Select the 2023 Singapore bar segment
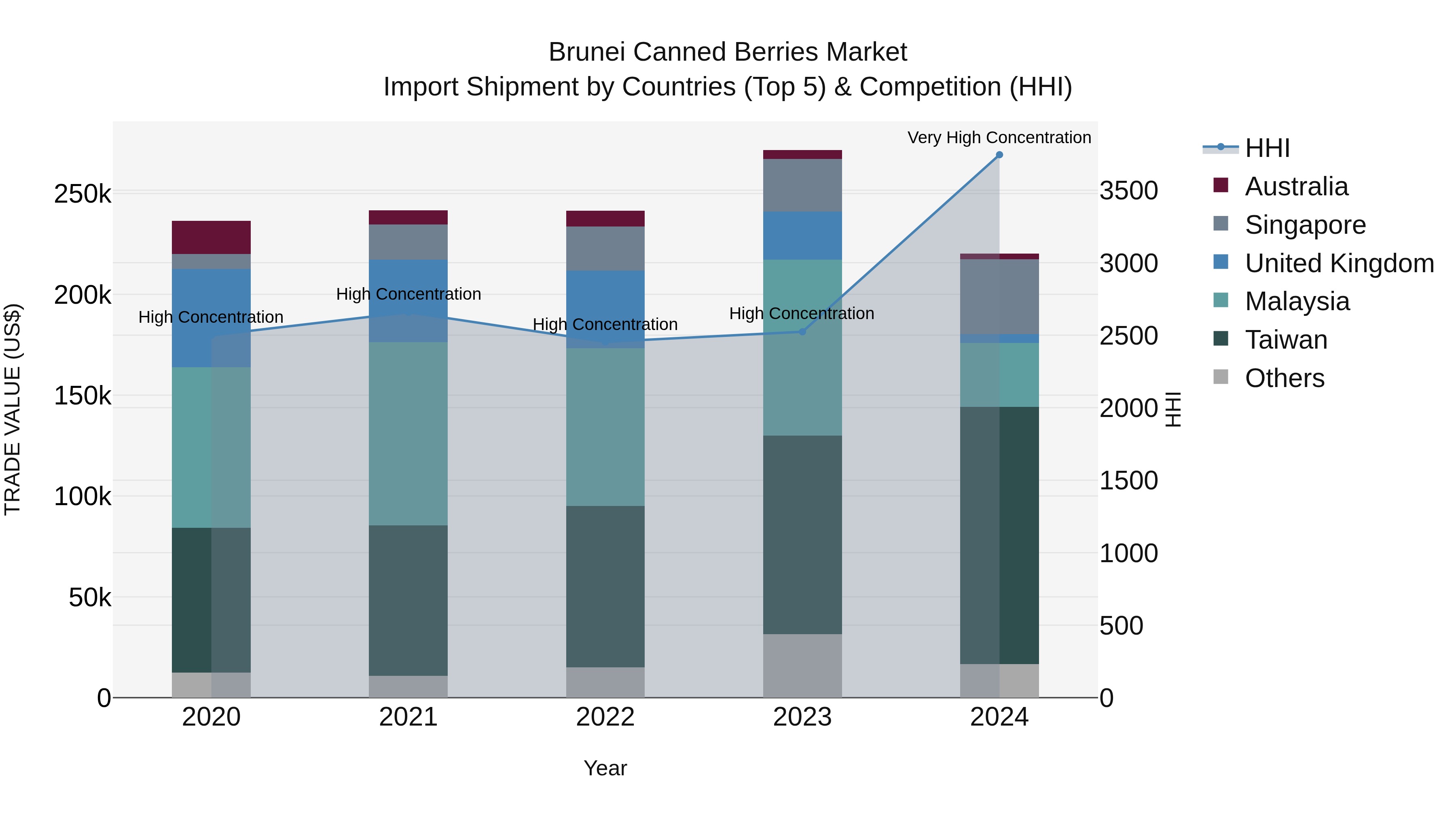 pos(802,185)
